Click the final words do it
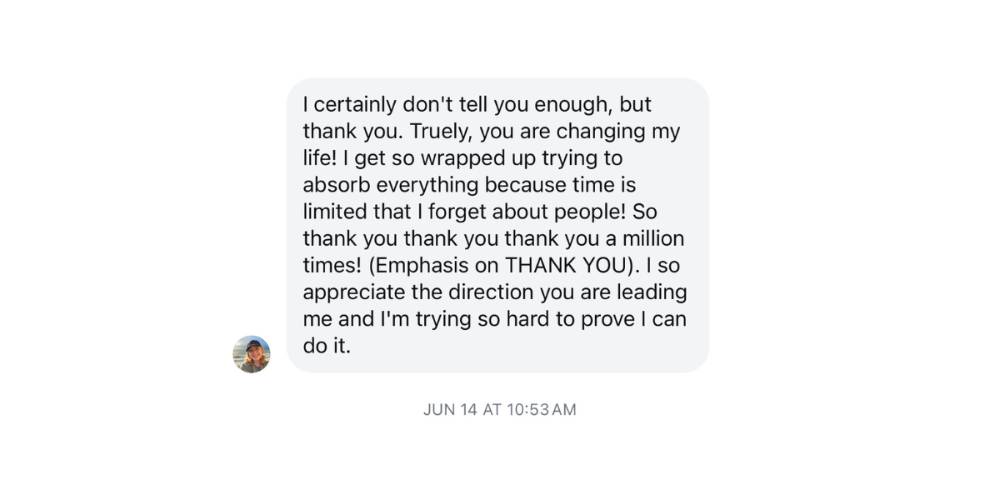 [327, 346]
